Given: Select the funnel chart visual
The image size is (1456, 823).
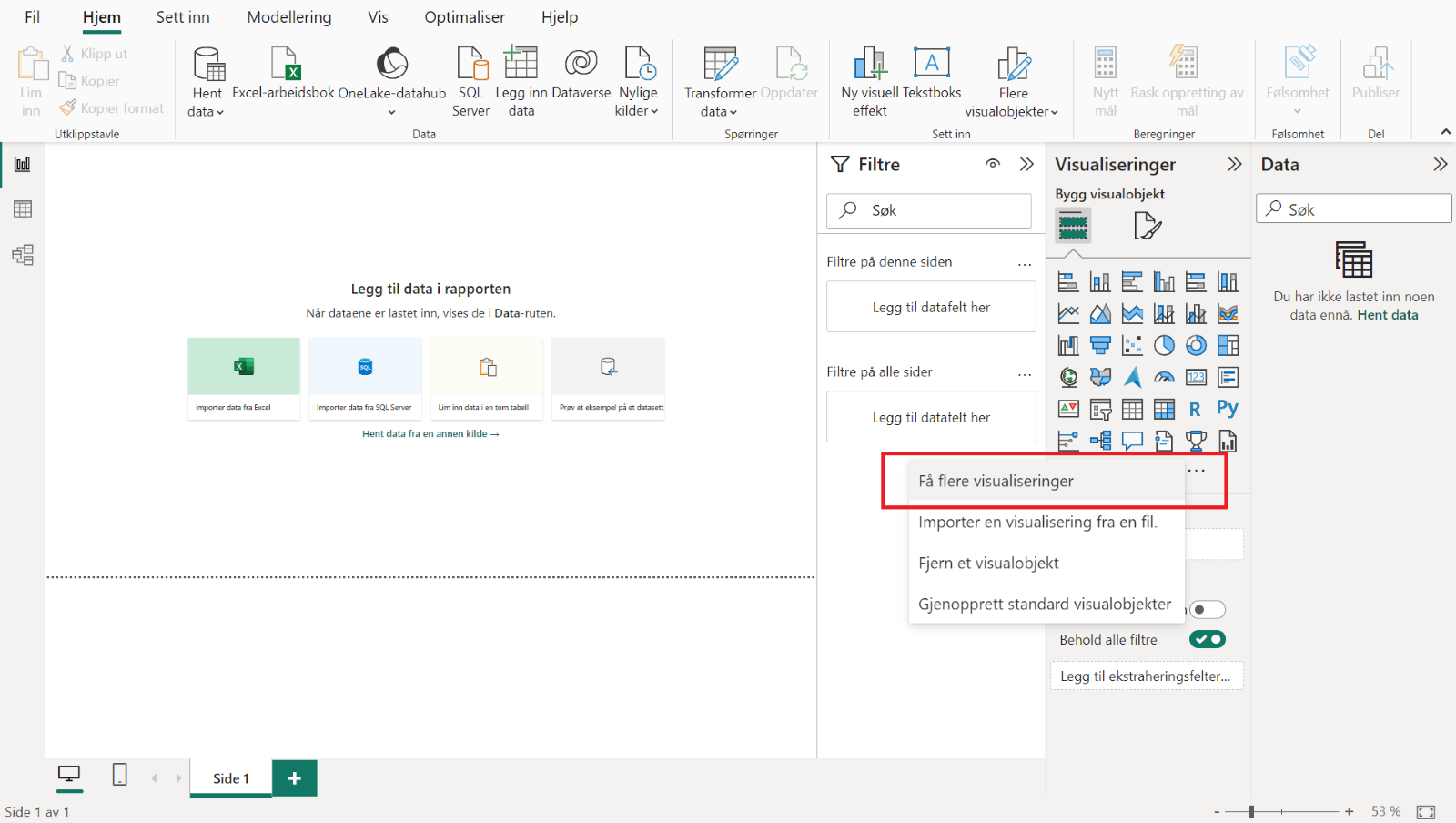Looking at the screenshot, I should click(x=1100, y=346).
